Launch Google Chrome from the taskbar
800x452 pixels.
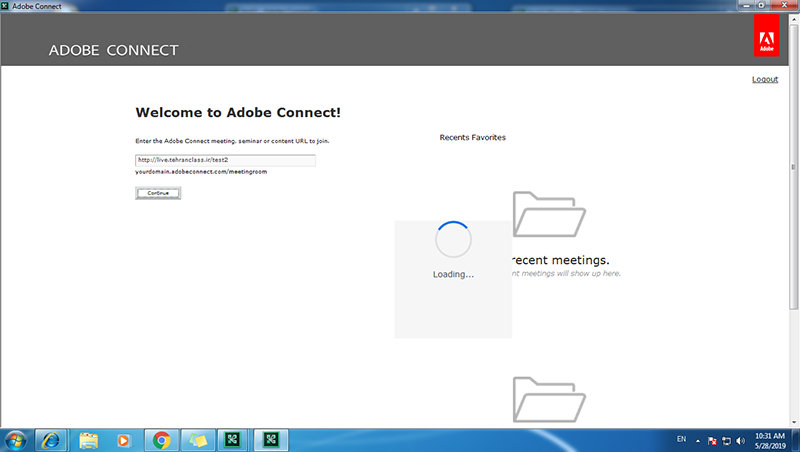pyautogui.click(x=161, y=439)
